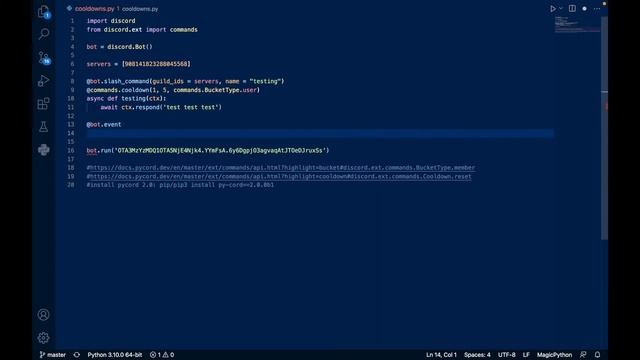Screen dimensions: 640x360
Task: Synchronize changes with sync icon
Action: 77,355
